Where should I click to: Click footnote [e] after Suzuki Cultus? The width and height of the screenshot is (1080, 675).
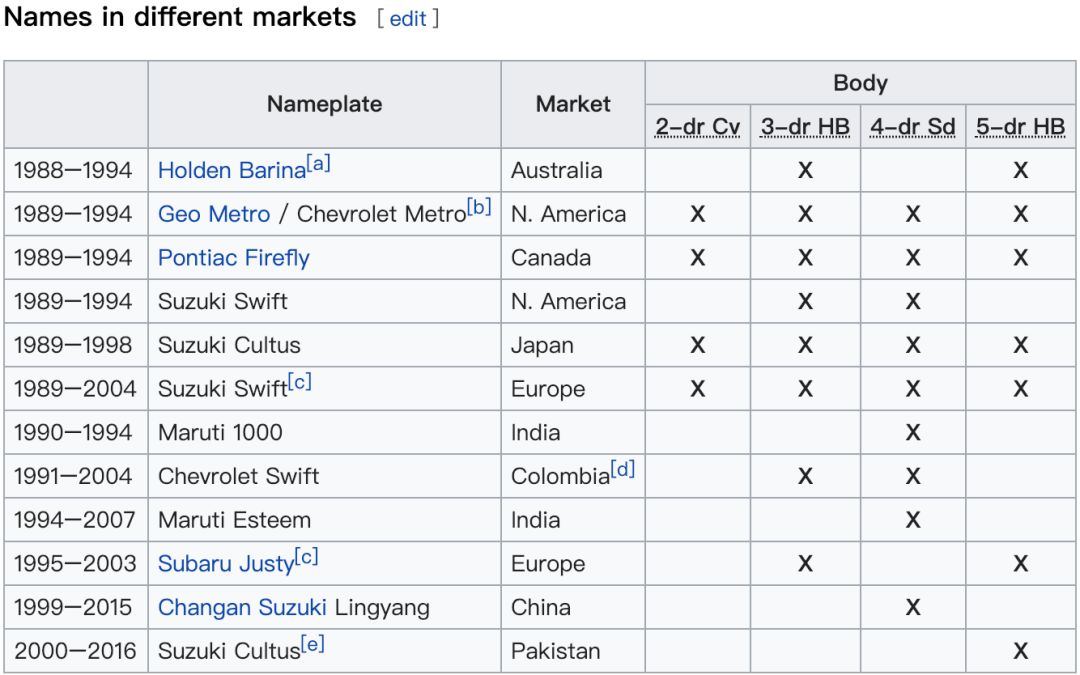312,644
